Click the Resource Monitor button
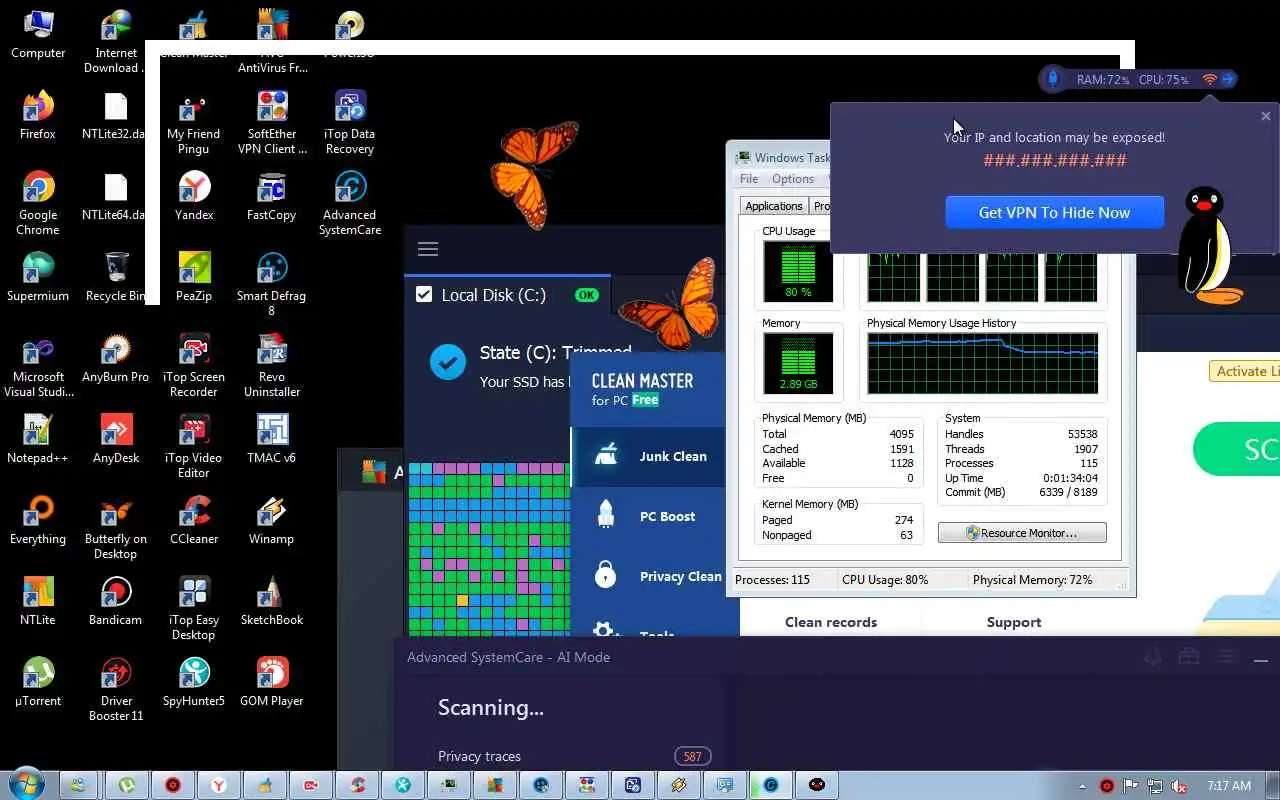Viewport: 1280px width, 800px height. pyautogui.click(x=1022, y=533)
